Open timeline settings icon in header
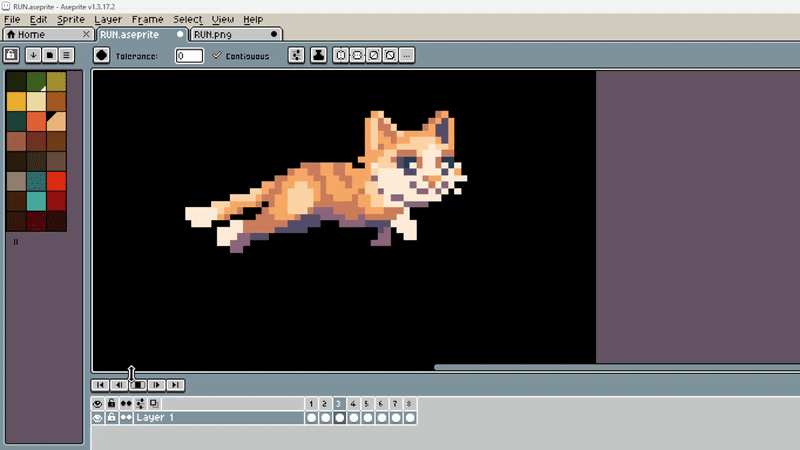The height and width of the screenshot is (450, 800). [x=140, y=404]
